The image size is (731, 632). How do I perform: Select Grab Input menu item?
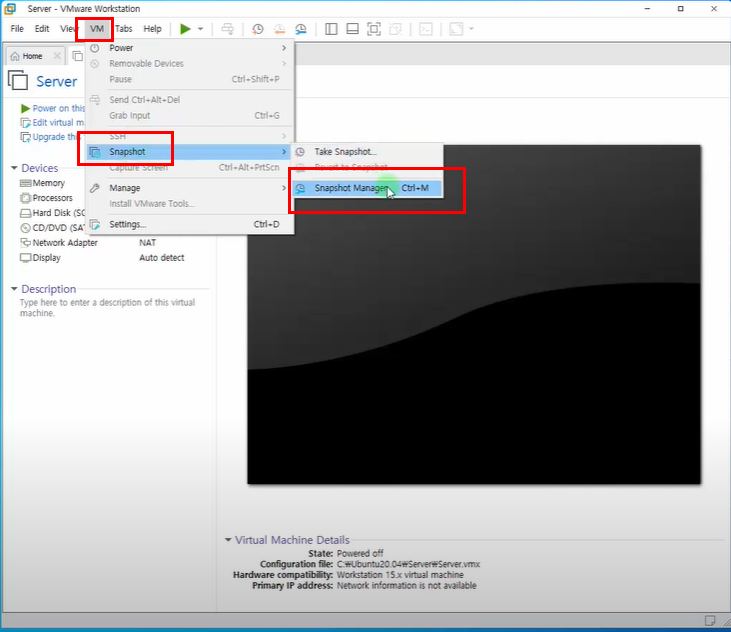[x=189, y=116]
